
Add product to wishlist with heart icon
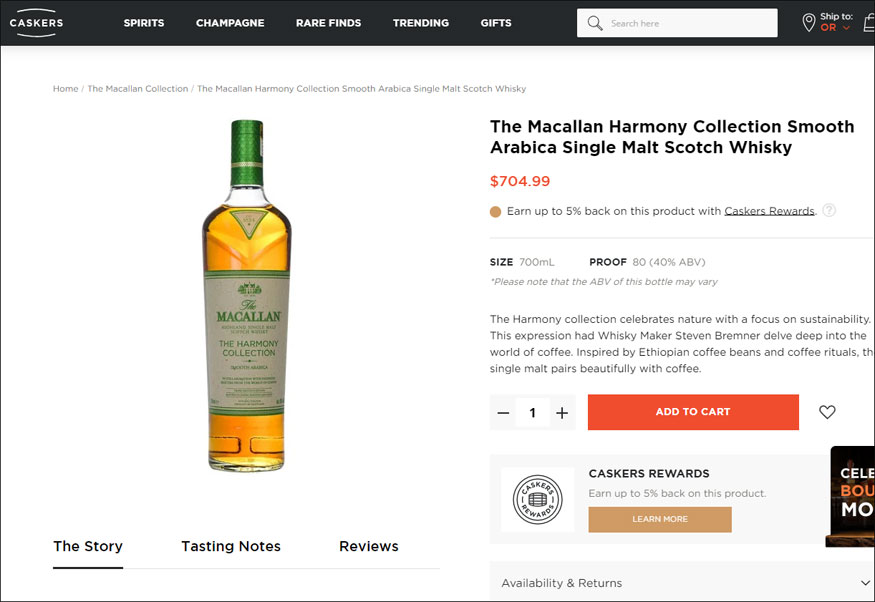point(827,412)
